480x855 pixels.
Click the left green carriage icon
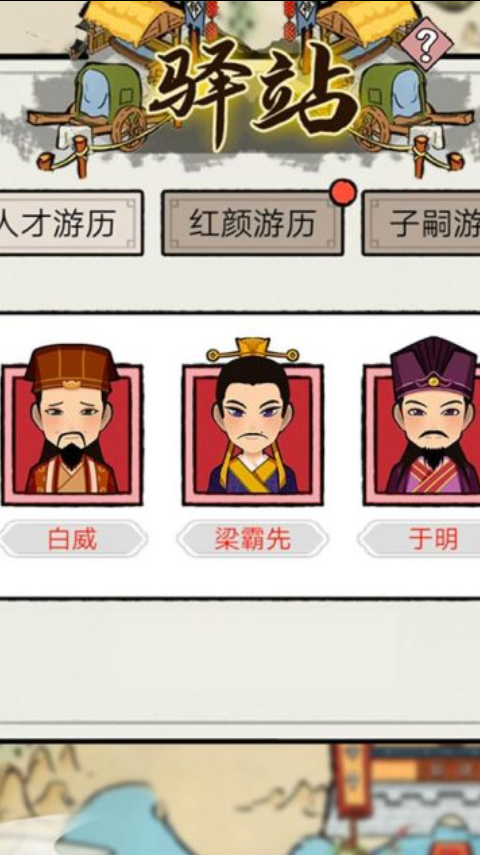(x=104, y=106)
